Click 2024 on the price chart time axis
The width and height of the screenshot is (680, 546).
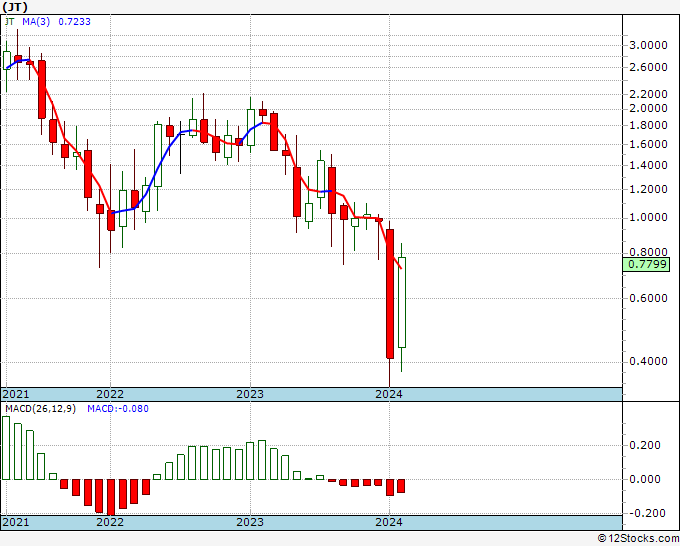tap(389, 394)
